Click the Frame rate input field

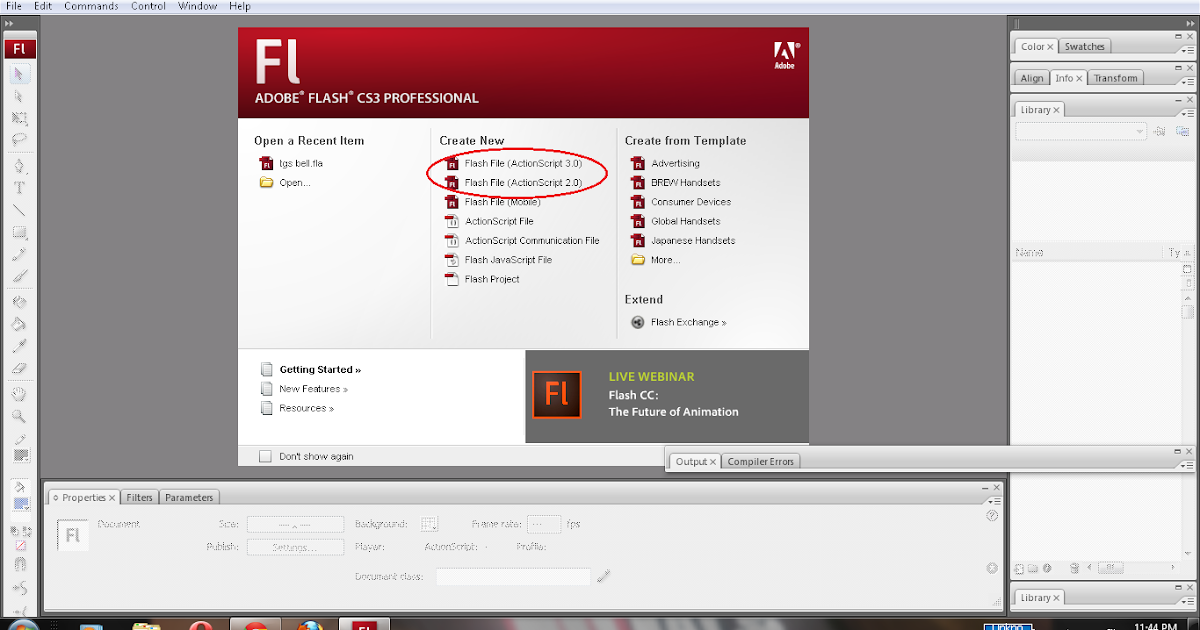[545, 524]
